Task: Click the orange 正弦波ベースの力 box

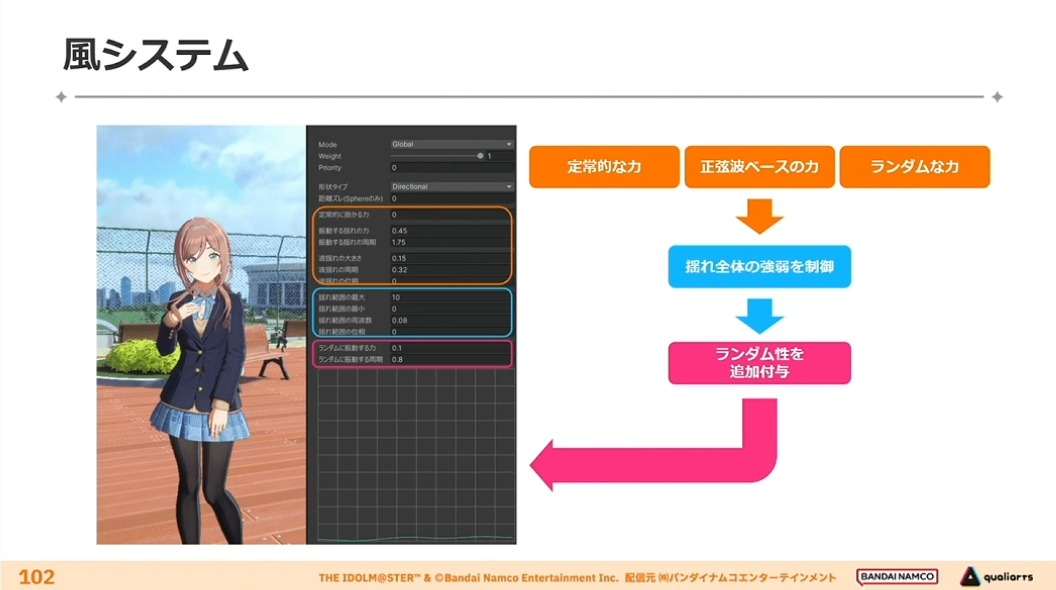Action: pyautogui.click(x=760, y=166)
